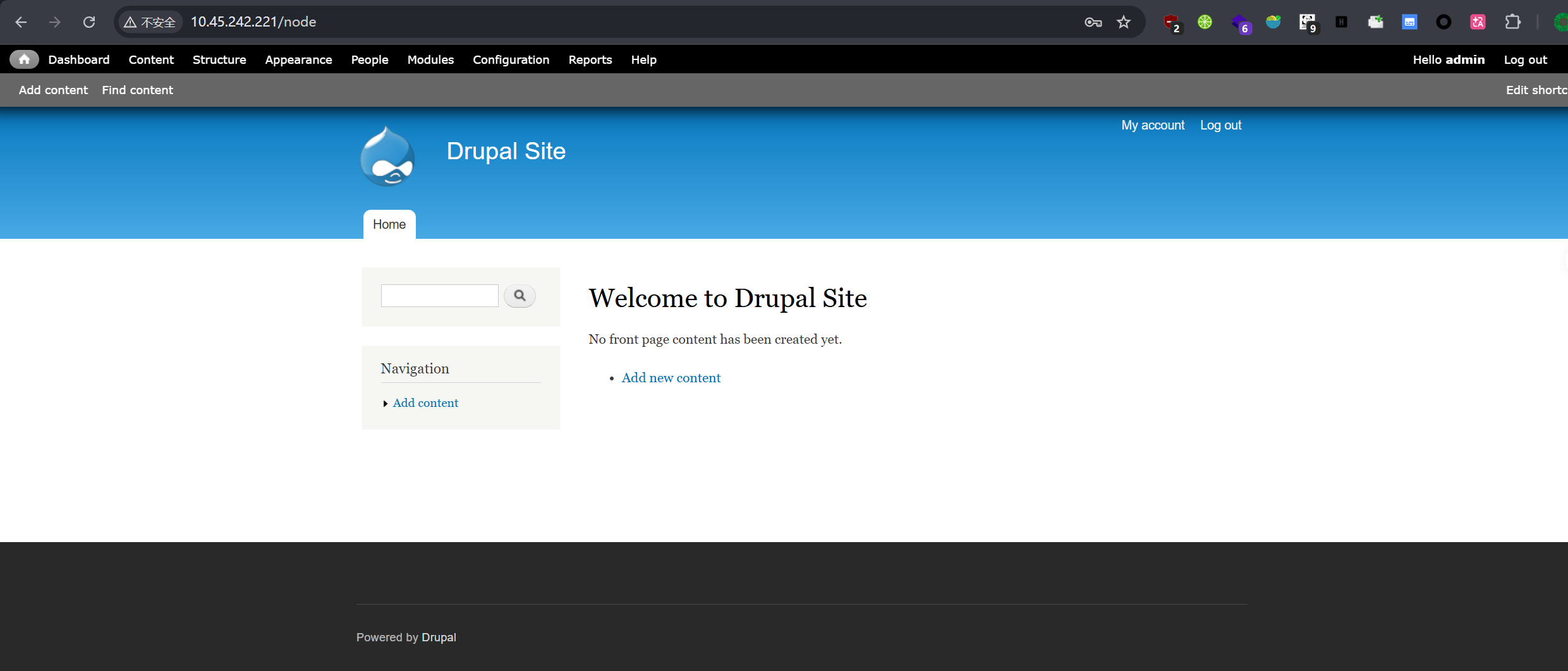Open the black ring extension

tap(1443, 22)
